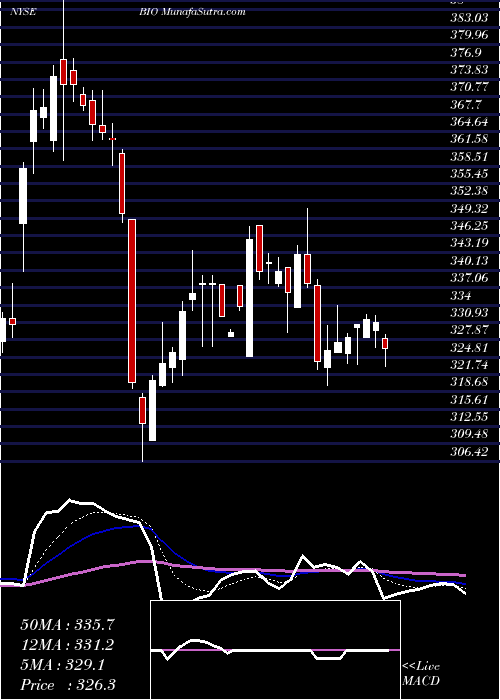Image resolution: width=500 pixels, height=700 pixels.
Task: Click the red candle at the chart's peak near 376
Action: [x=63, y=71]
